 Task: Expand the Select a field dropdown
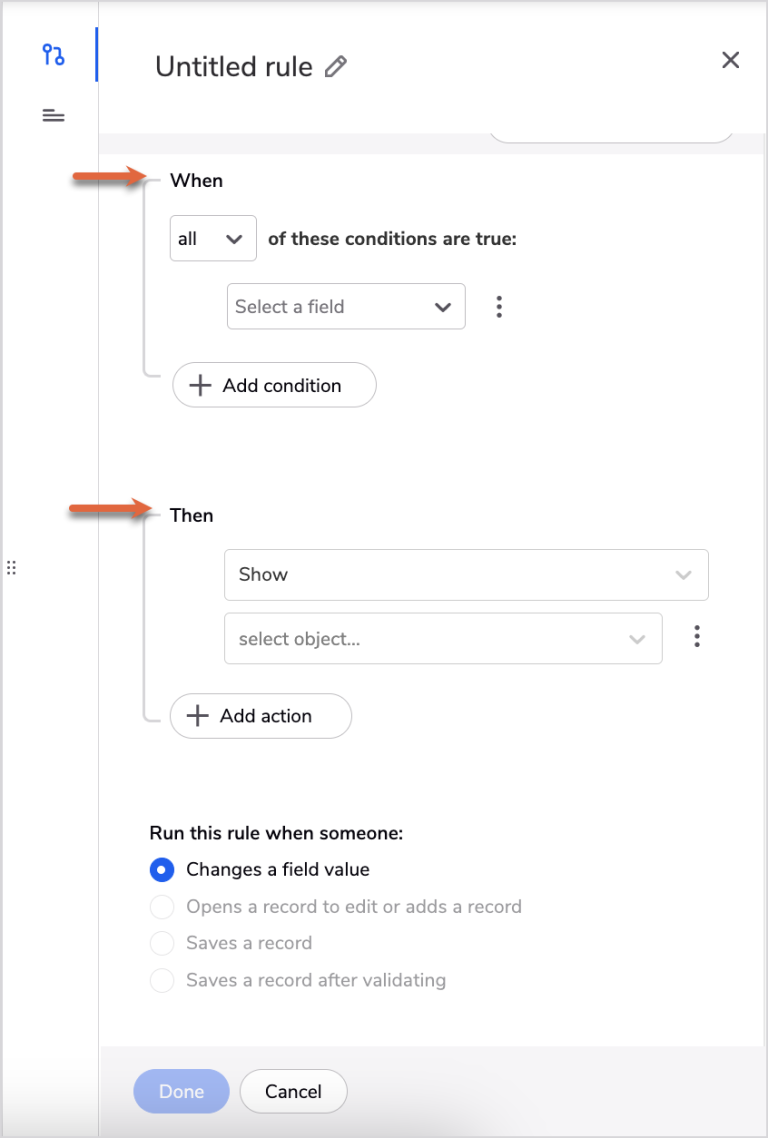pos(345,306)
